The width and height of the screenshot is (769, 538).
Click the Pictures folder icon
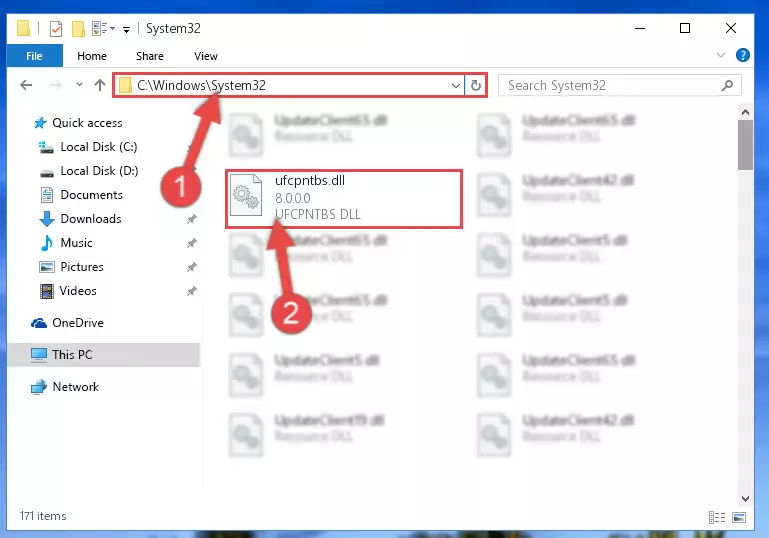pyautogui.click(x=47, y=267)
